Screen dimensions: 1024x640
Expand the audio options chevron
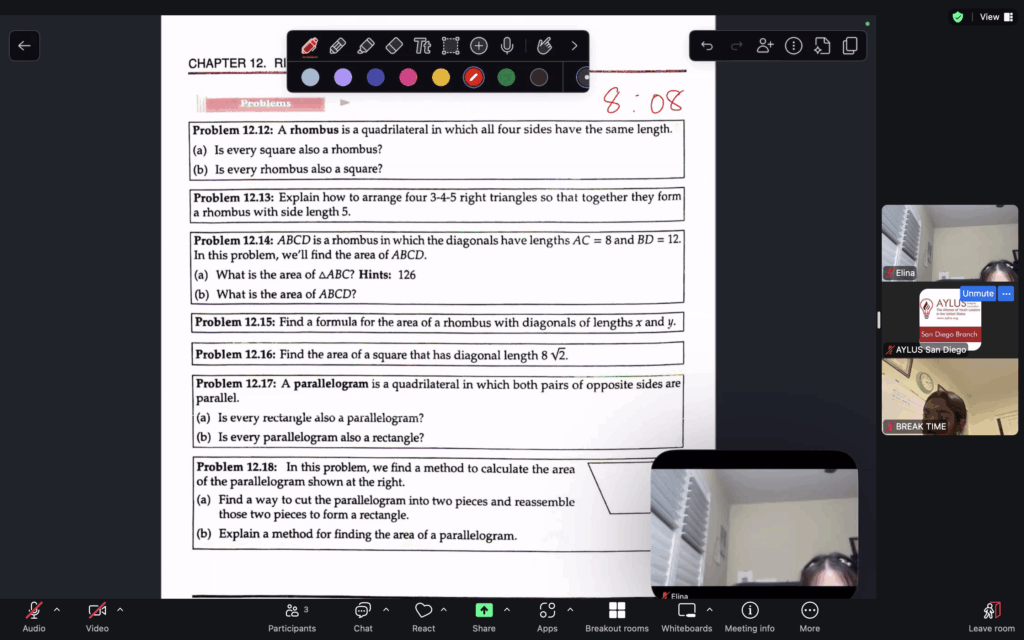(x=56, y=609)
